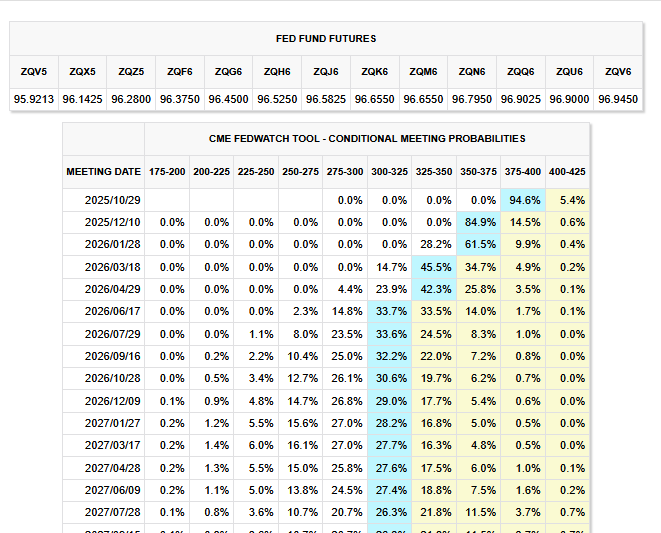The height and width of the screenshot is (533, 661).
Task: Select the 2027/07/28 meeting date
Action: [x=113, y=512]
